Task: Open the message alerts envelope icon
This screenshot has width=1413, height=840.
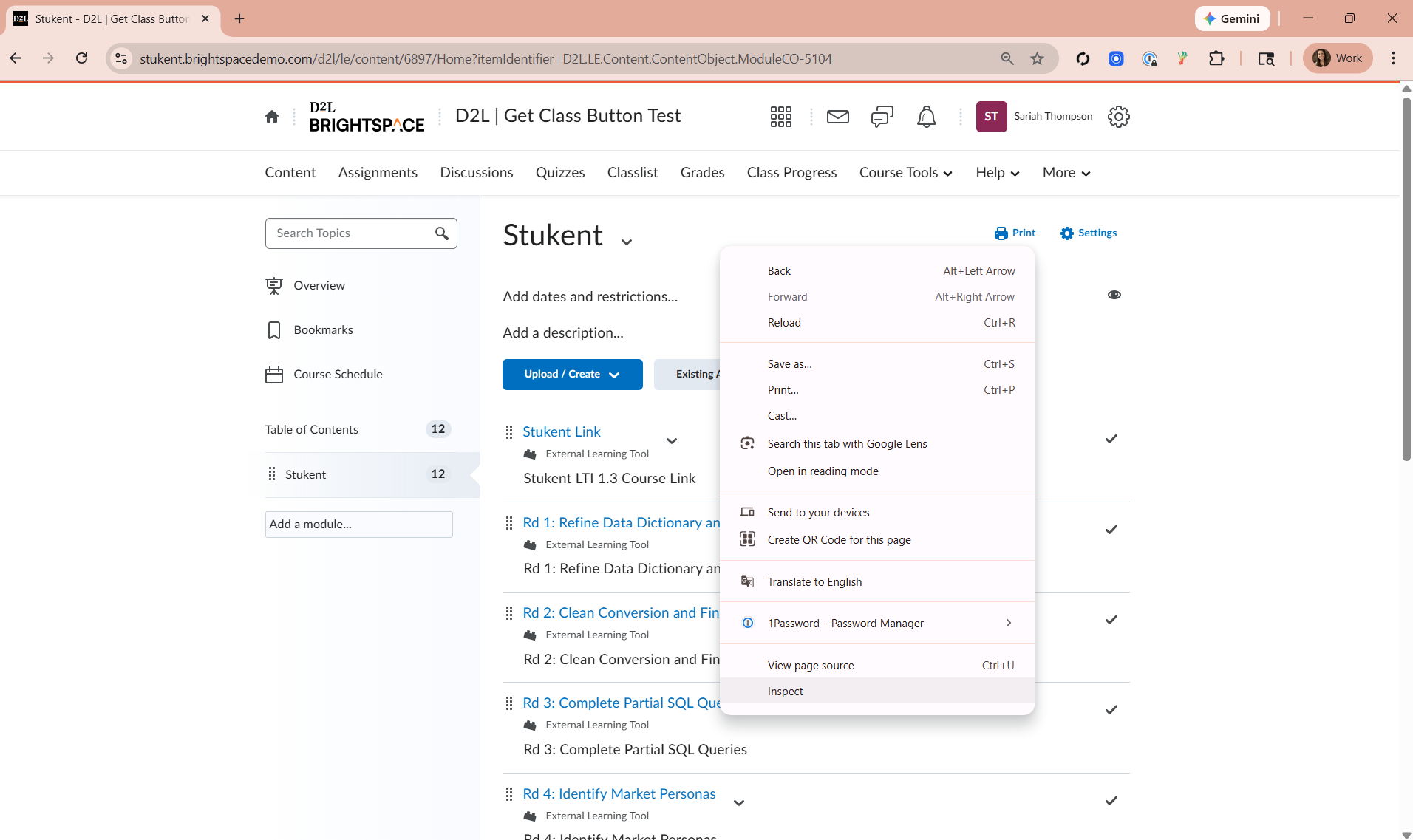Action: (837, 117)
